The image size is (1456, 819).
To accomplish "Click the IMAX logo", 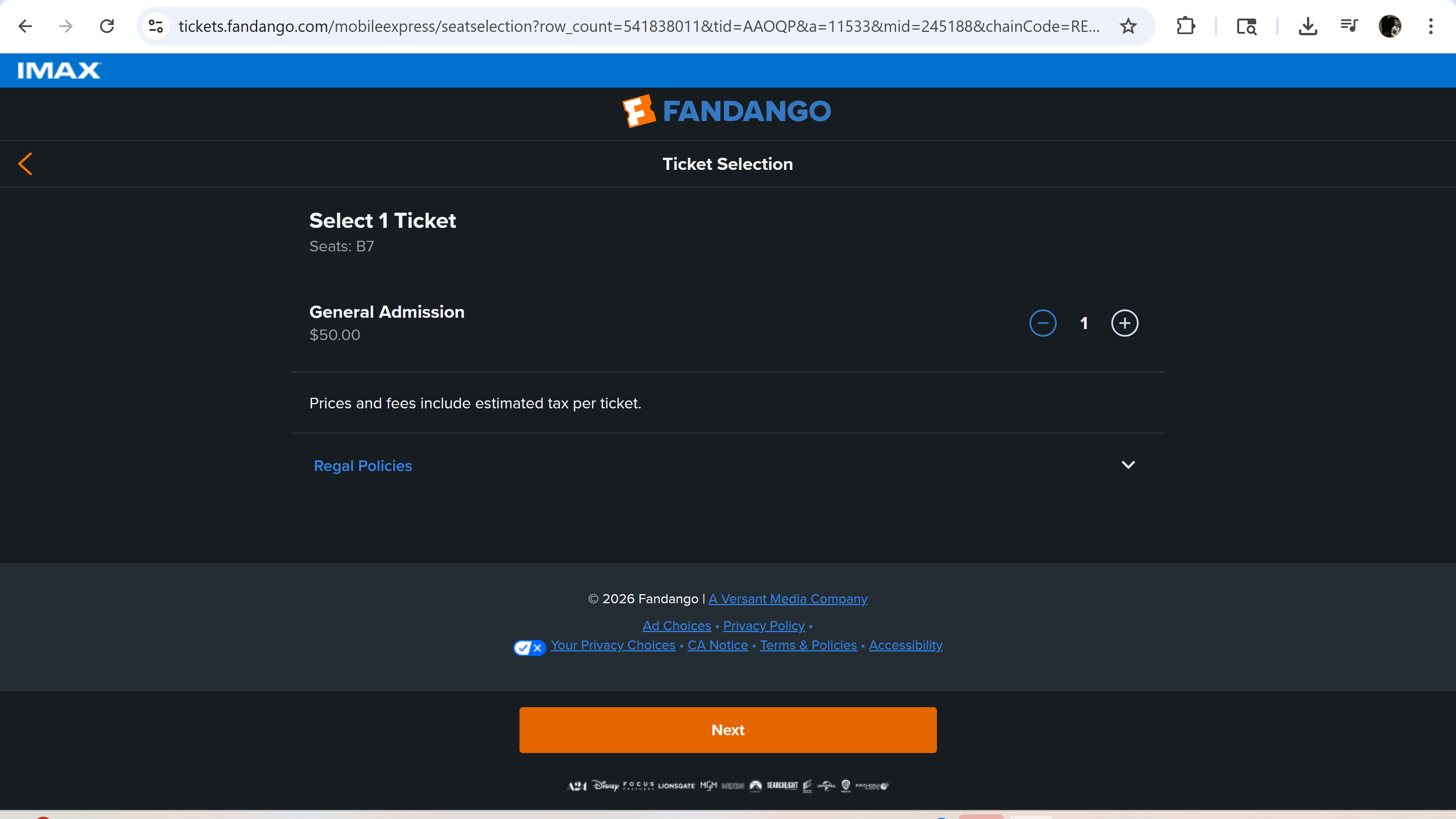I will 59,71.
